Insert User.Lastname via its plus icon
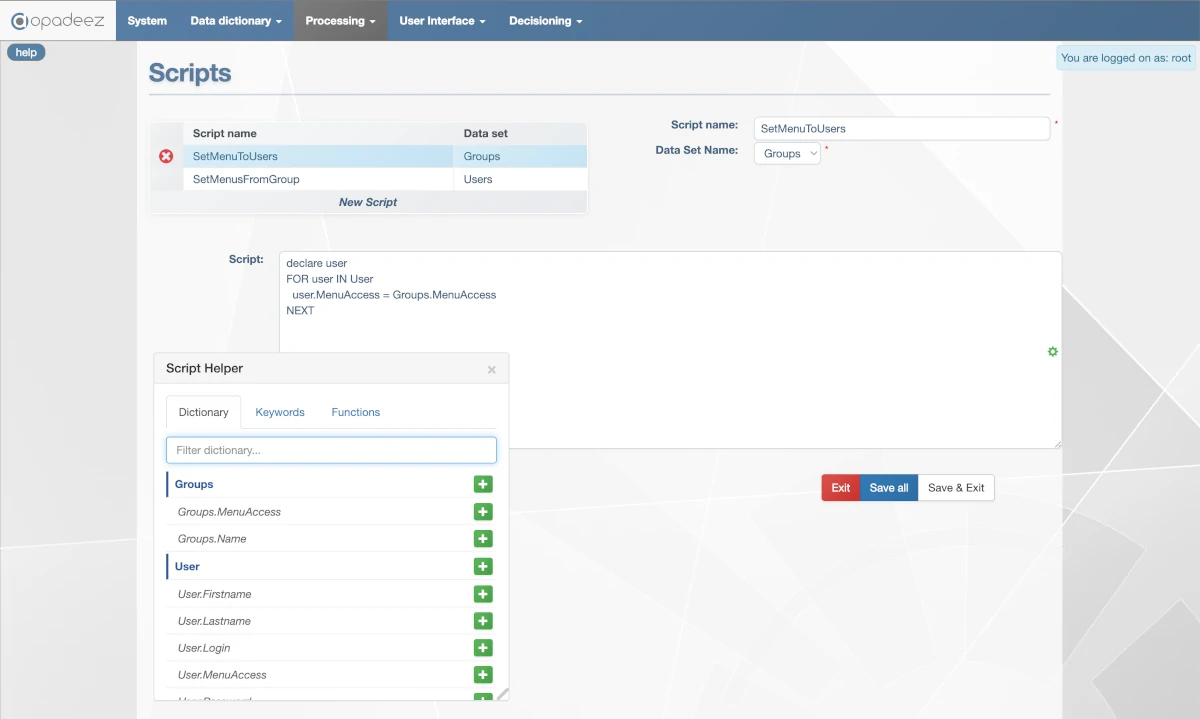This screenshot has width=1200, height=719. (x=483, y=621)
